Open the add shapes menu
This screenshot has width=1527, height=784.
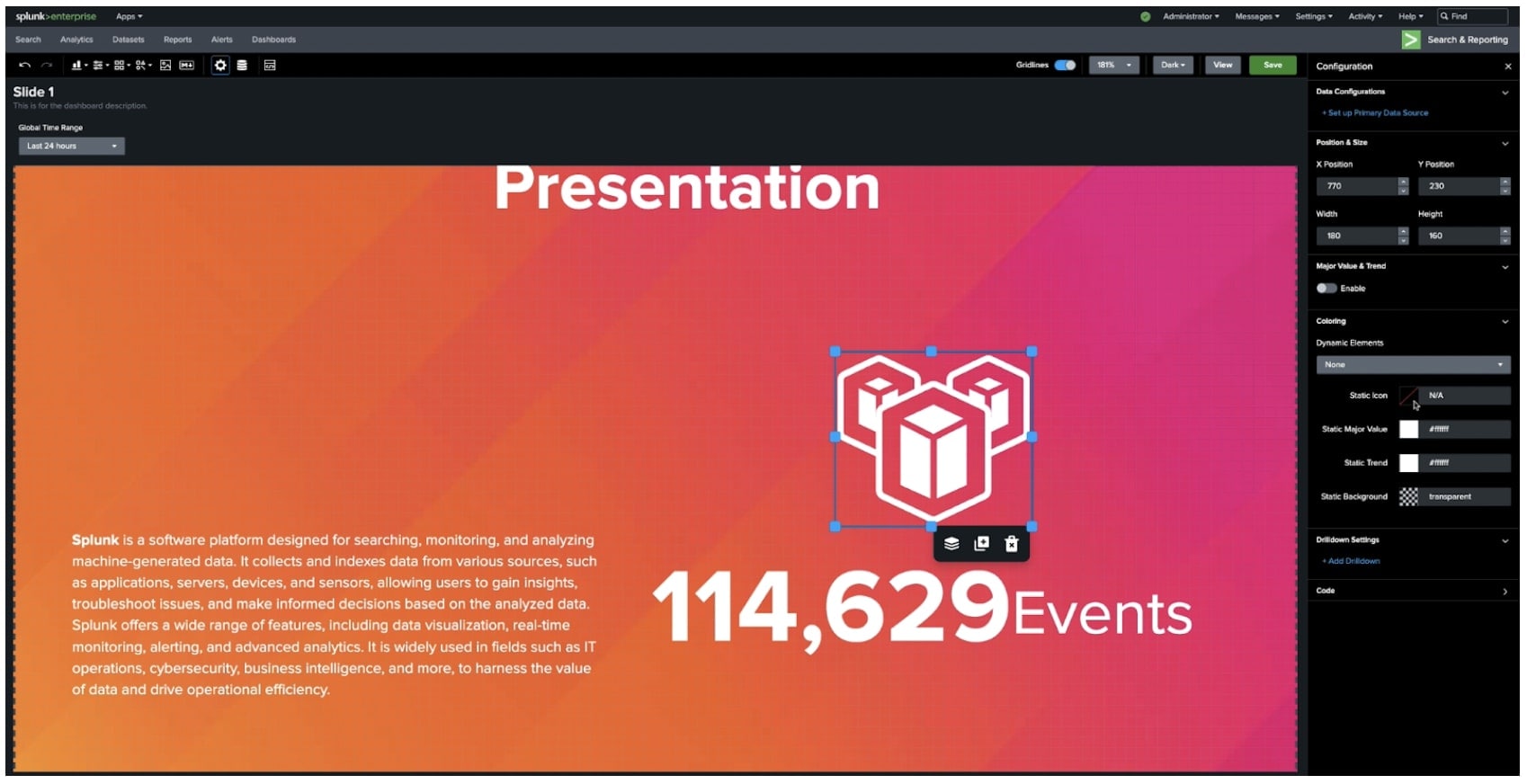[144, 65]
